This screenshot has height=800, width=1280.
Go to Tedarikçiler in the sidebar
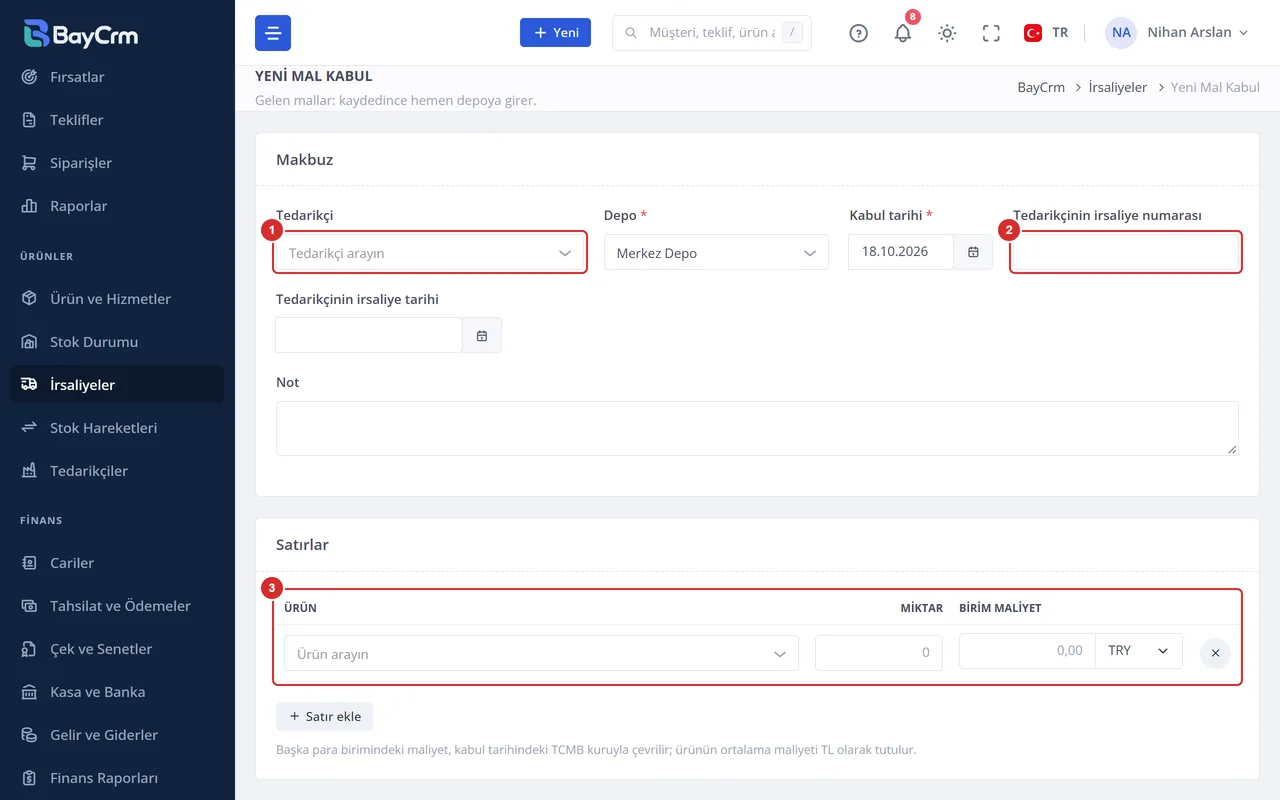(x=117, y=471)
